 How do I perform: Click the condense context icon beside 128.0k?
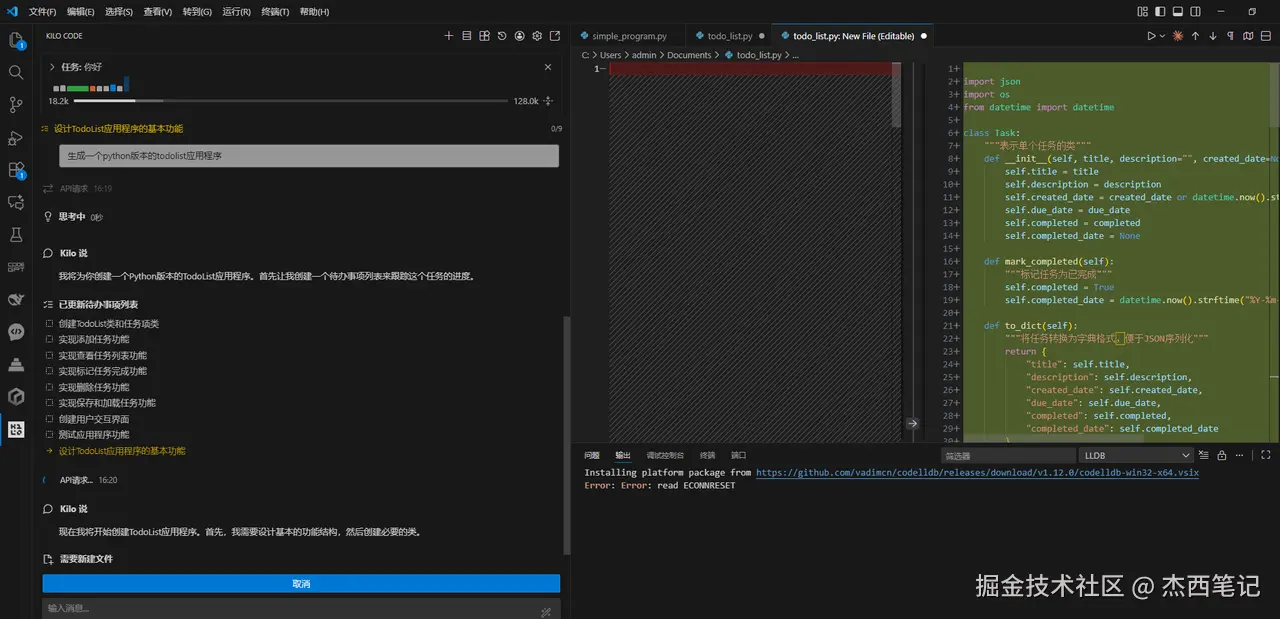[x=548, y=101]
